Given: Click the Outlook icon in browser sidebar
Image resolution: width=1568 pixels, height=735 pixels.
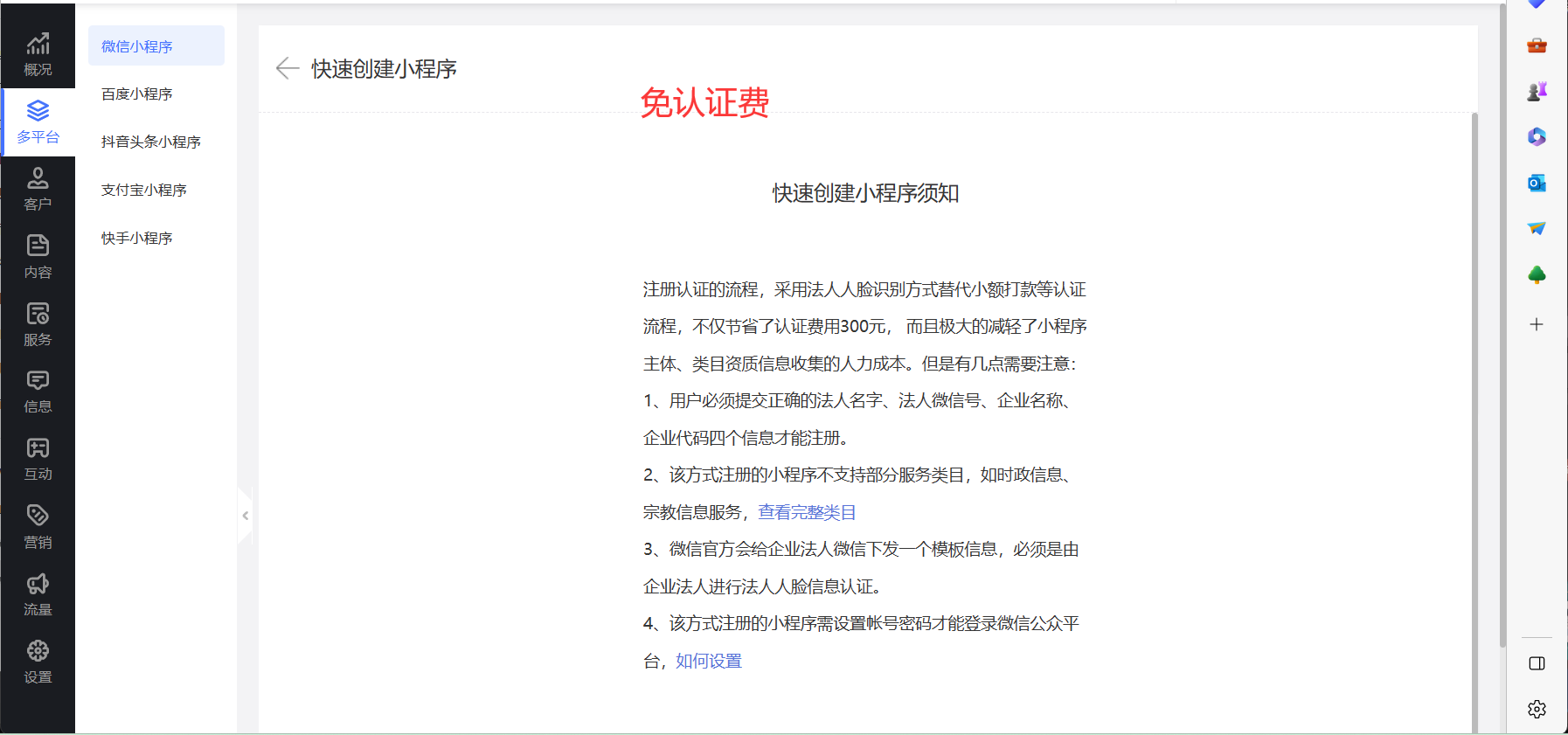Looking at the screenshot, I should point(1537,183).
